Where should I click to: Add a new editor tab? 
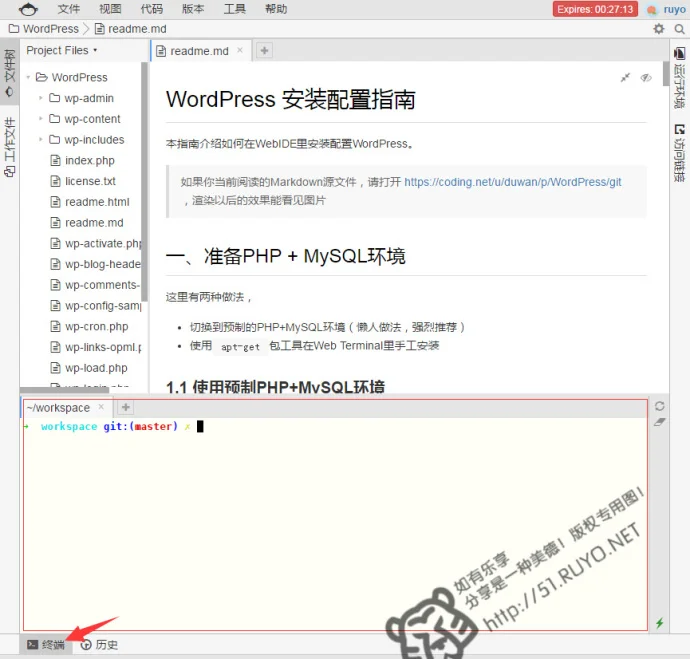(264, 51)
